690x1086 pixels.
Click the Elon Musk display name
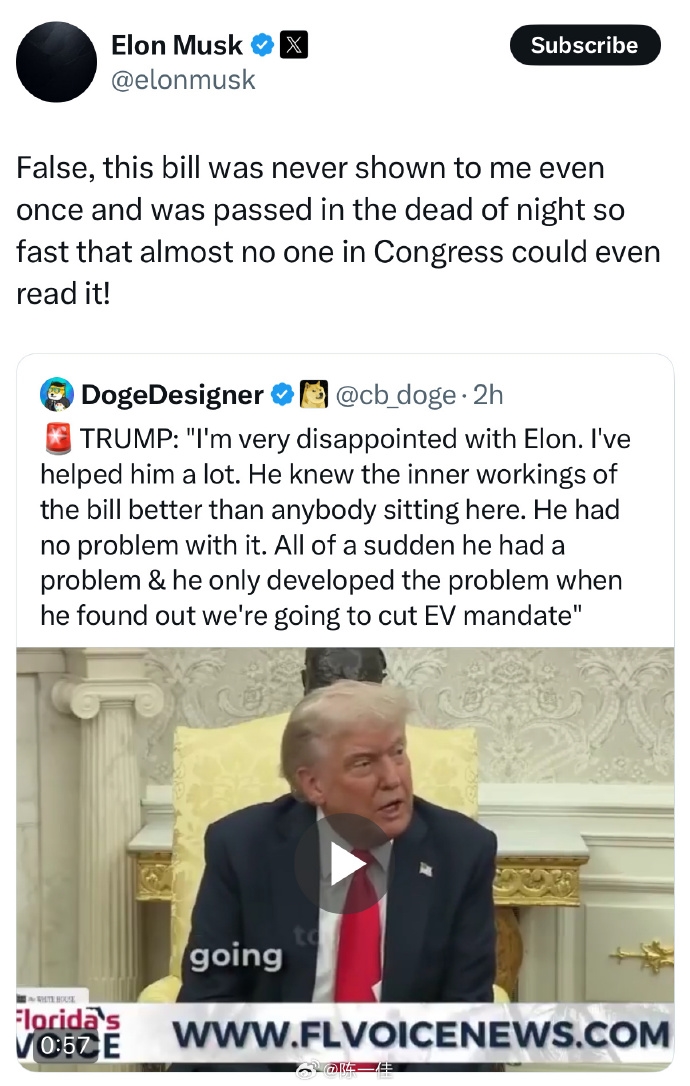[177, 45]
